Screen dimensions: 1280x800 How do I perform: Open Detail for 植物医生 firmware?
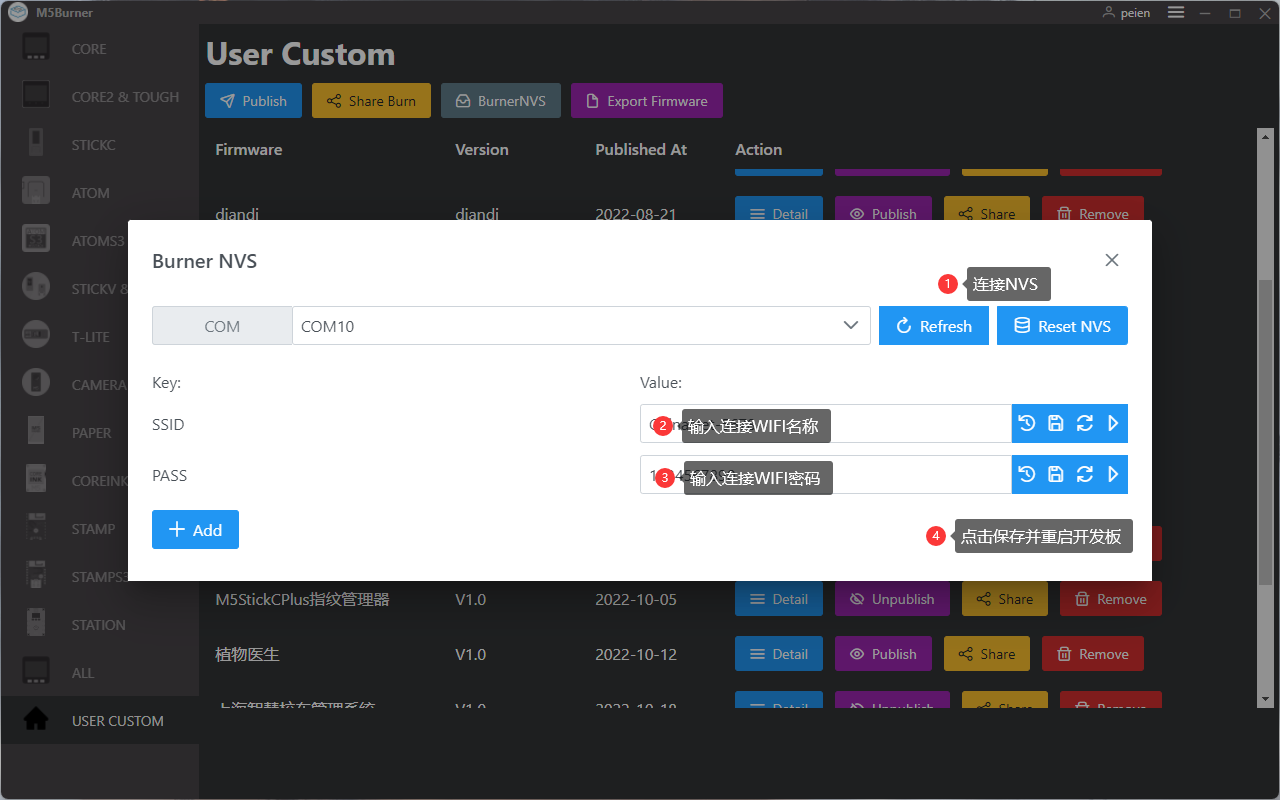pos(779,654)
